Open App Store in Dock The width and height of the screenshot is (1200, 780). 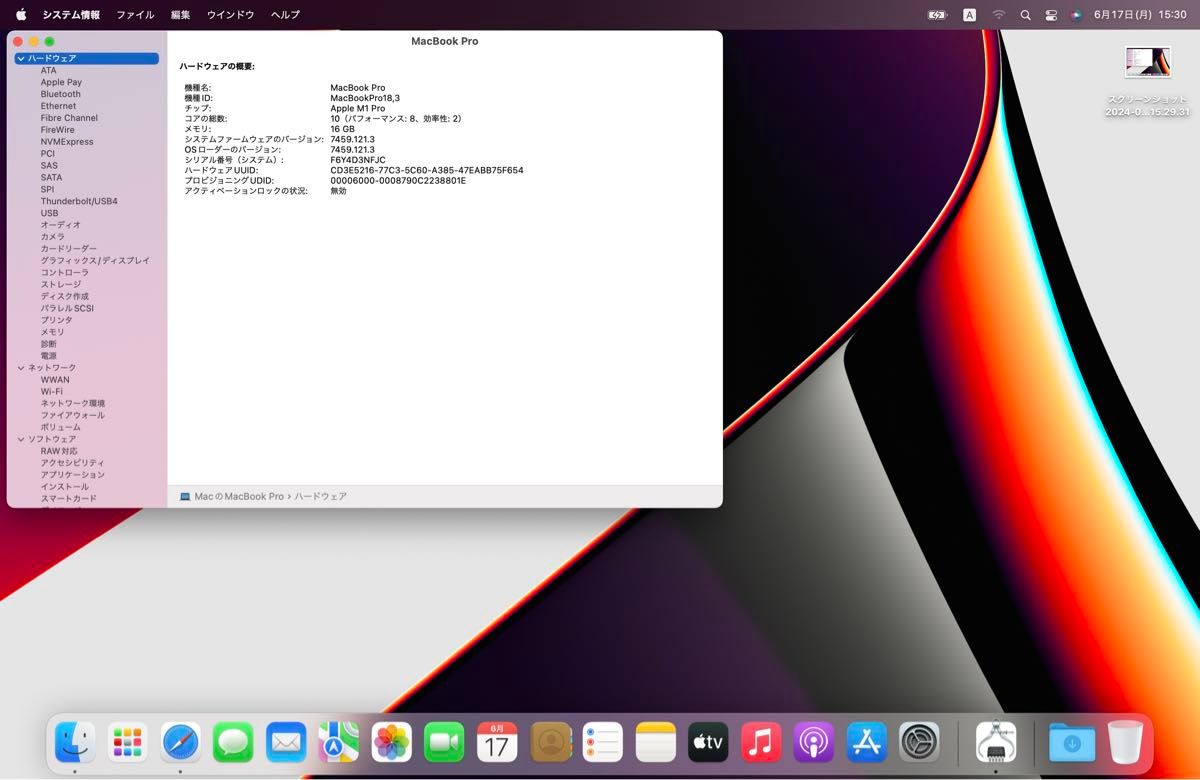pos(867,742)
